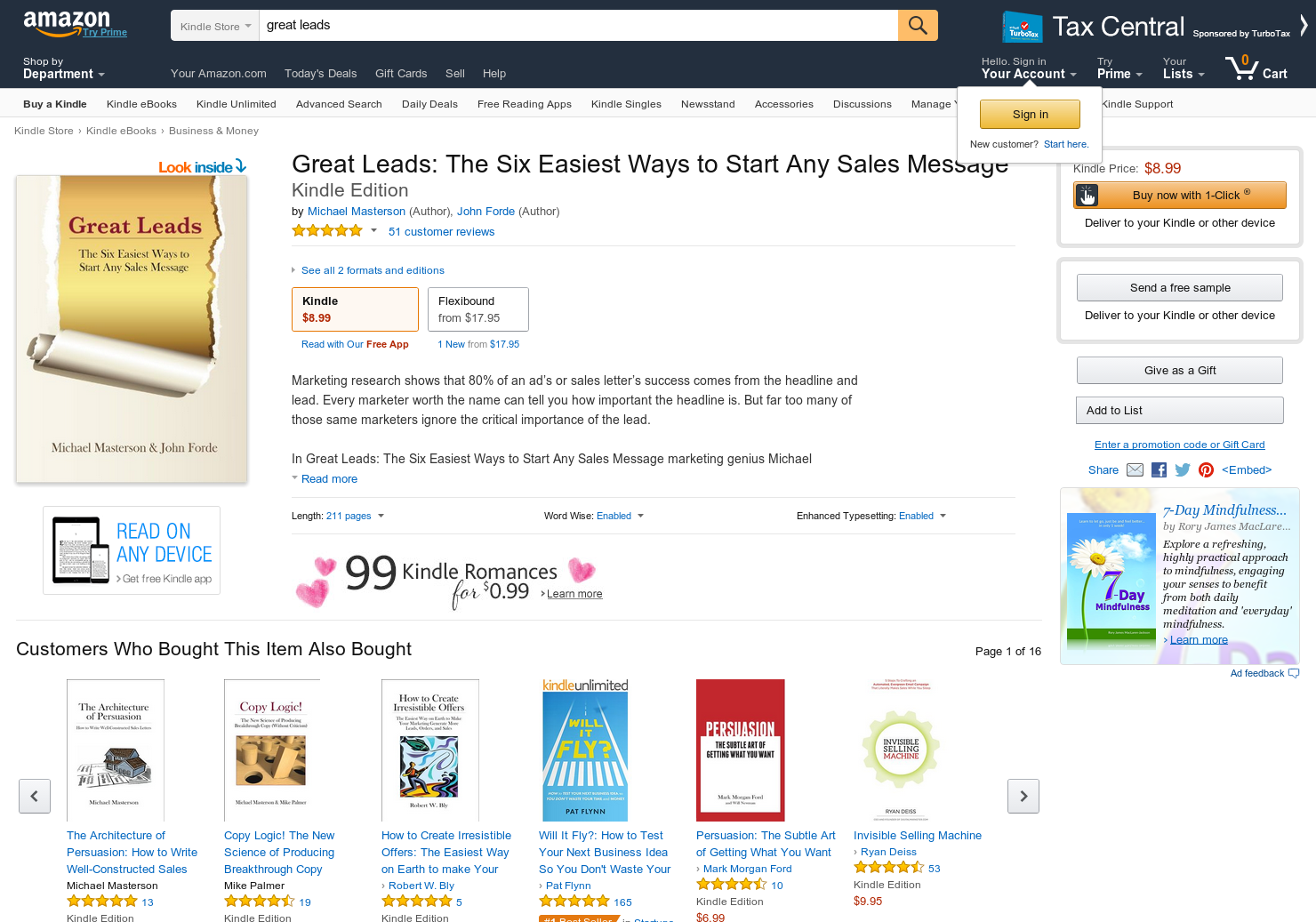
Task: Click Buy now with 1-Click button
Action: (1180, 195)
